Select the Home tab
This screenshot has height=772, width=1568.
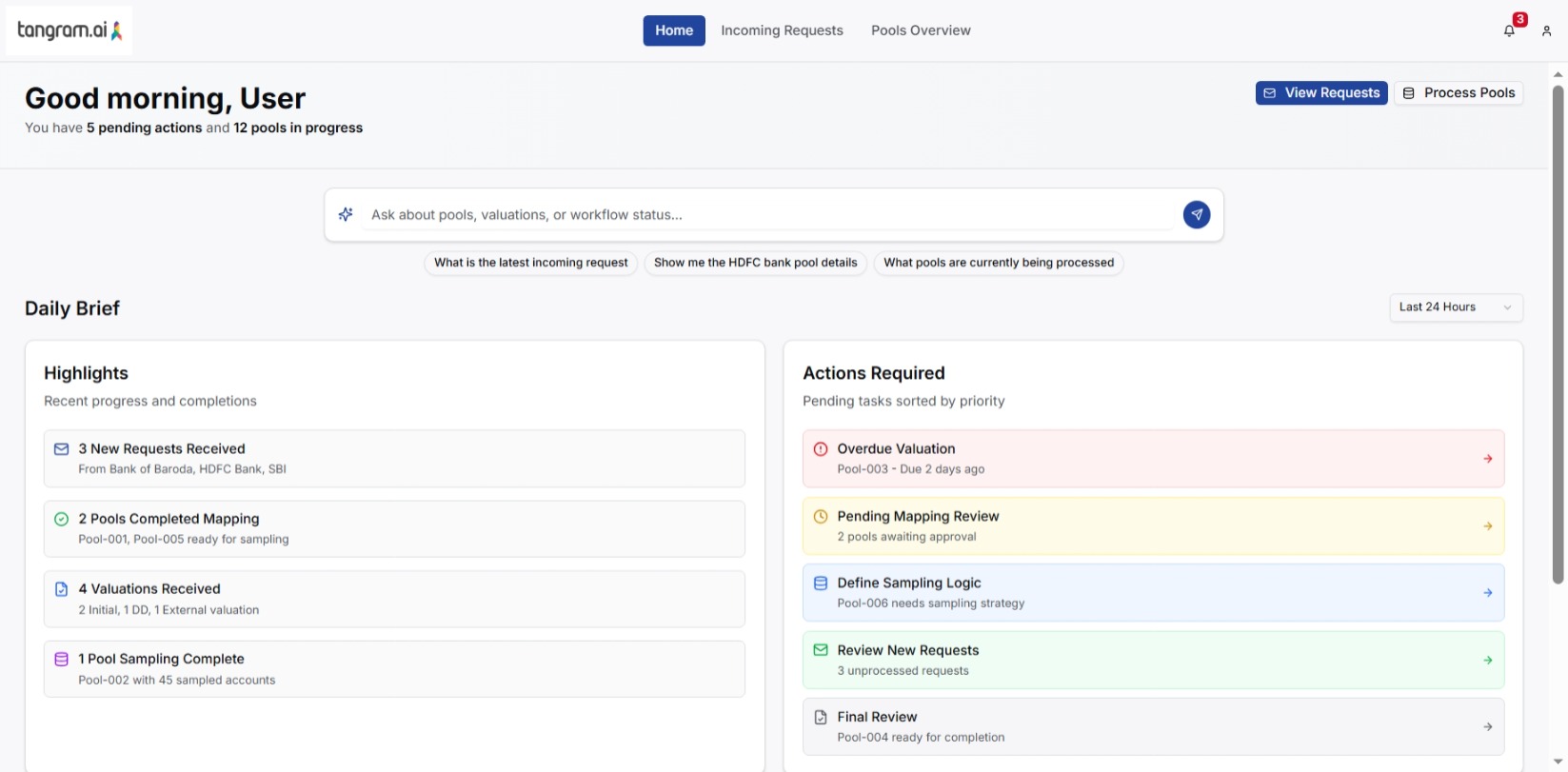(674, 30)
